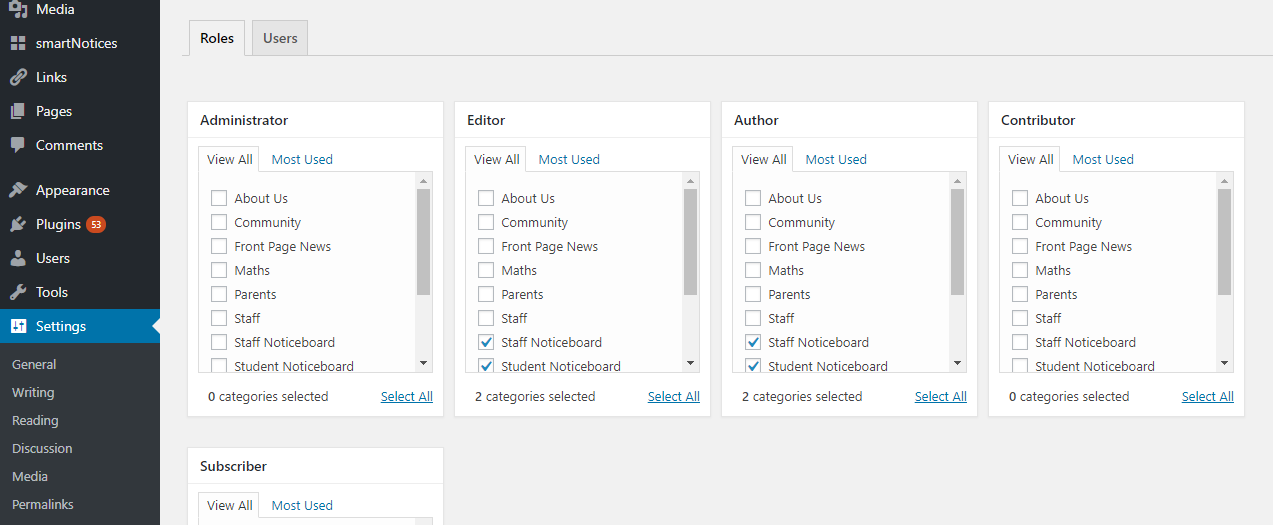Open Plugins via plug icon

click(18, 225)
